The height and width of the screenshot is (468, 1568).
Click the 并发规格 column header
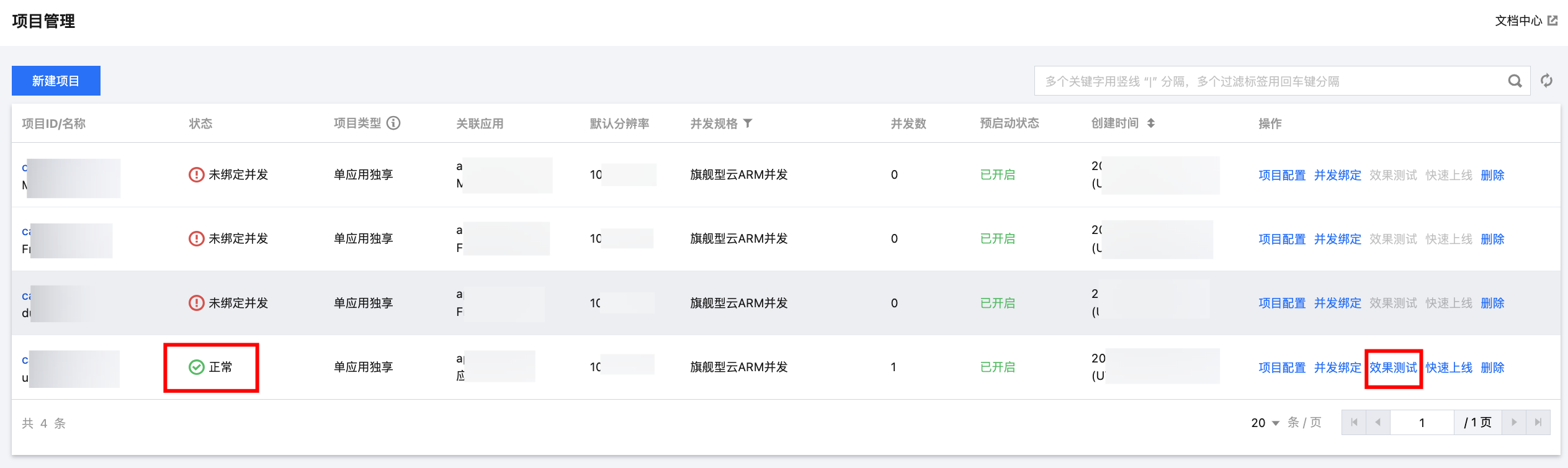coord(714,124)
